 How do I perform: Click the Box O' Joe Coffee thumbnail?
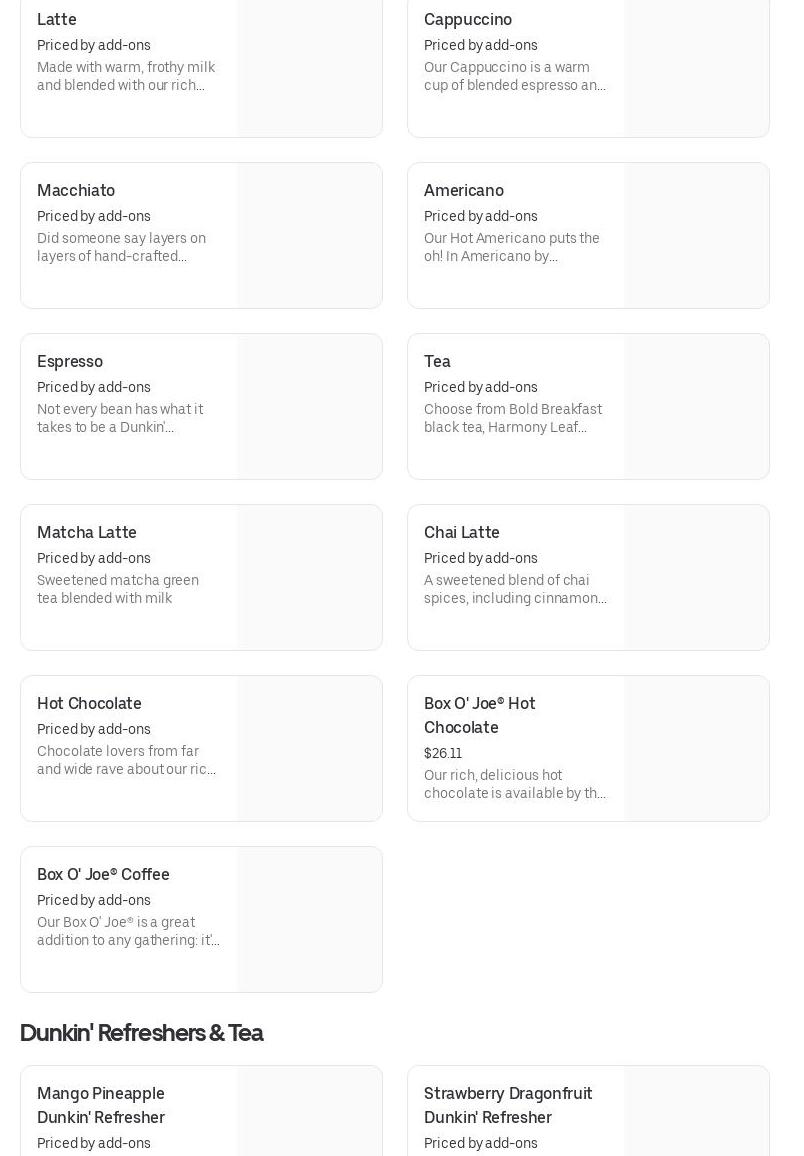pos(309,920)
